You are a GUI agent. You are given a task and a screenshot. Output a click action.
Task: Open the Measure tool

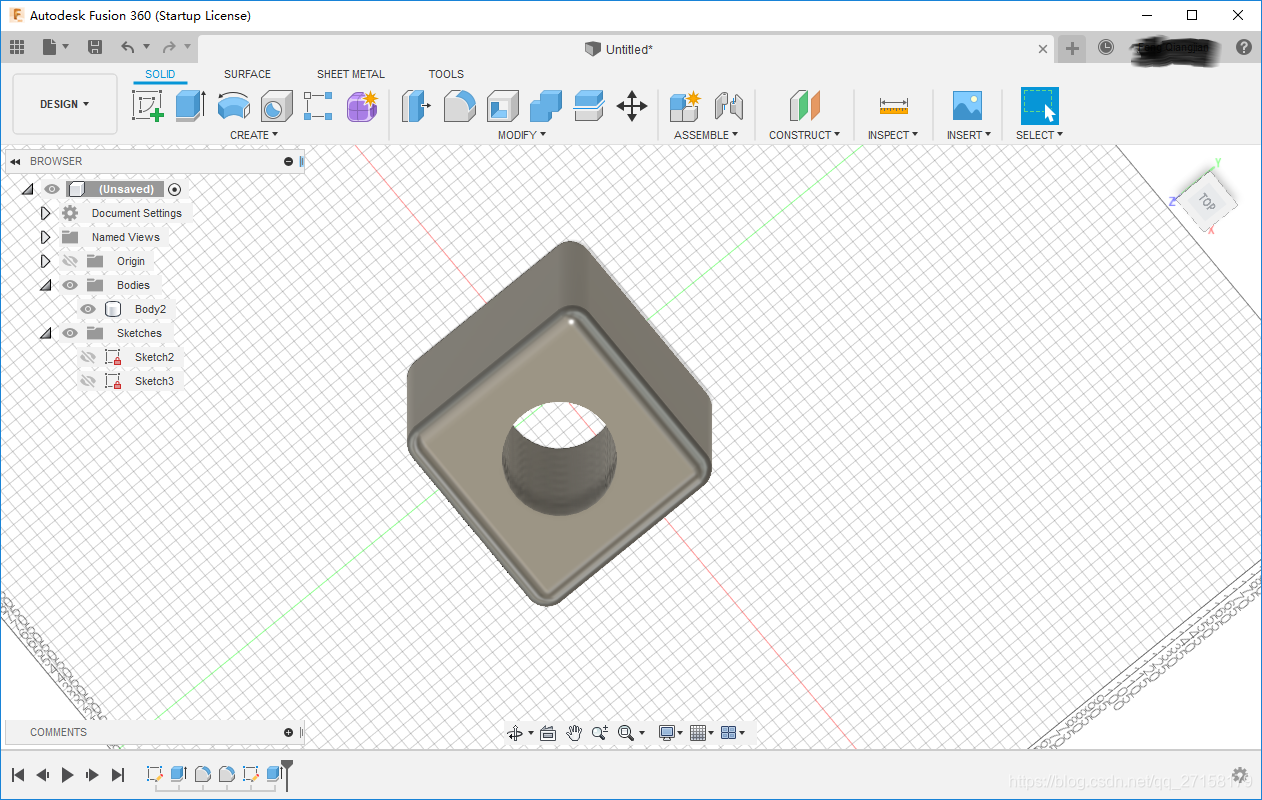[x=893, y=105]
